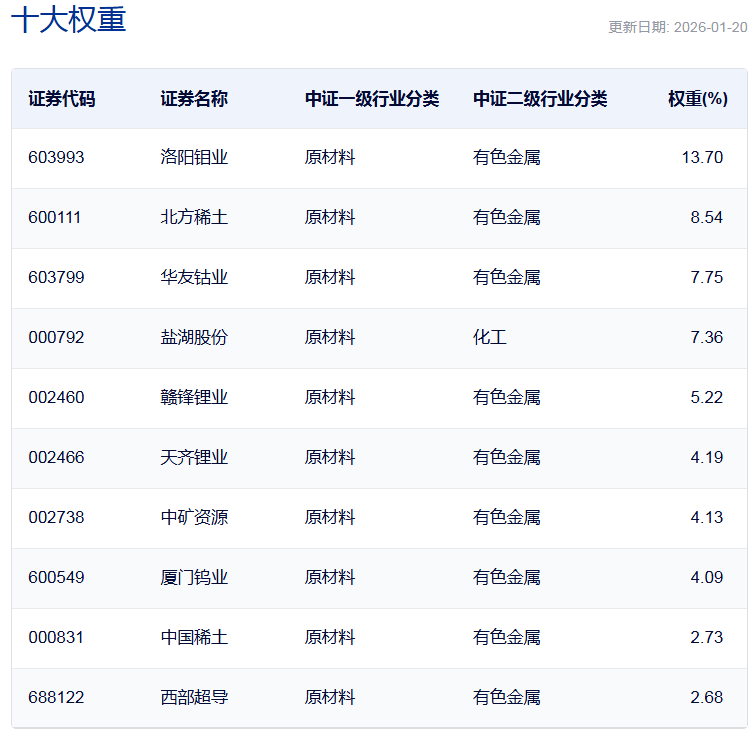Click 原材料 in the 中矿资源 row
The height and width of the screenshot is (737, 755).
coord(330,517)
